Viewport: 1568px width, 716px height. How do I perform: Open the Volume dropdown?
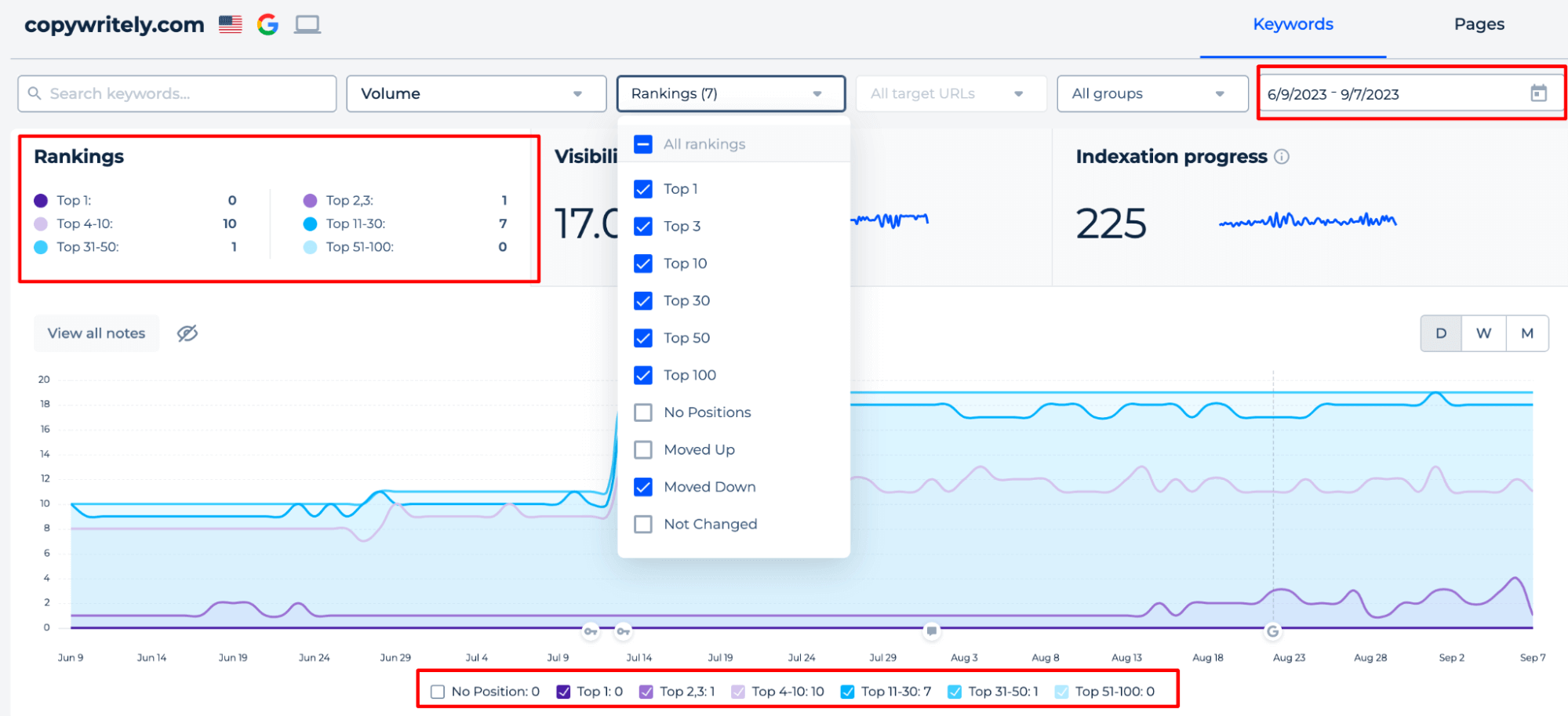(476, 93)
